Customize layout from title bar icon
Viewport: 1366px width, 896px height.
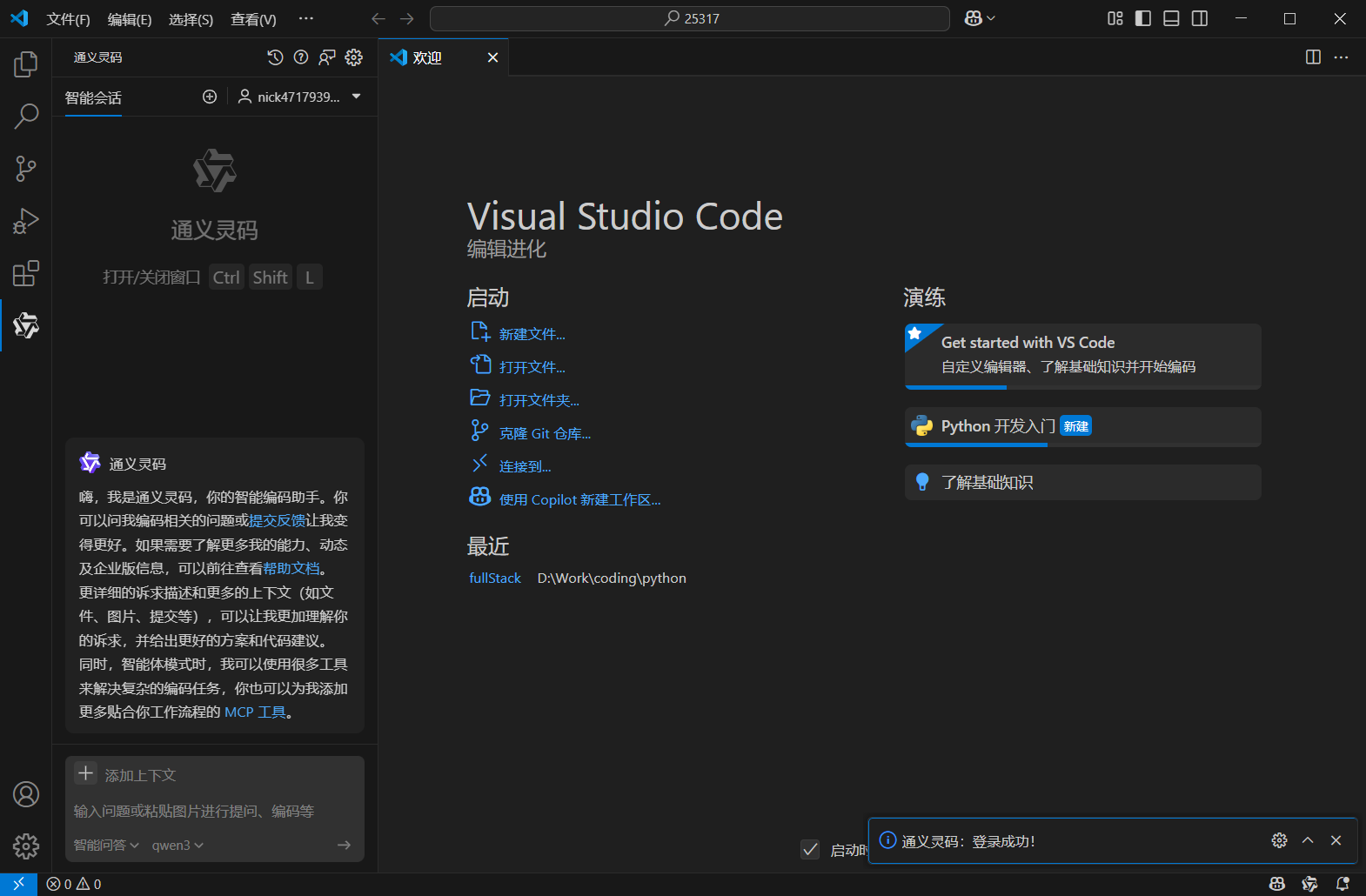(1115, 18)
